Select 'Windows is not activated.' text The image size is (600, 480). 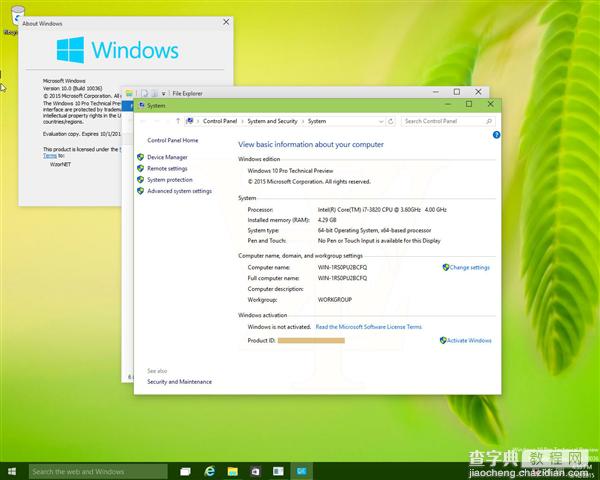click(x=279, y=327)
